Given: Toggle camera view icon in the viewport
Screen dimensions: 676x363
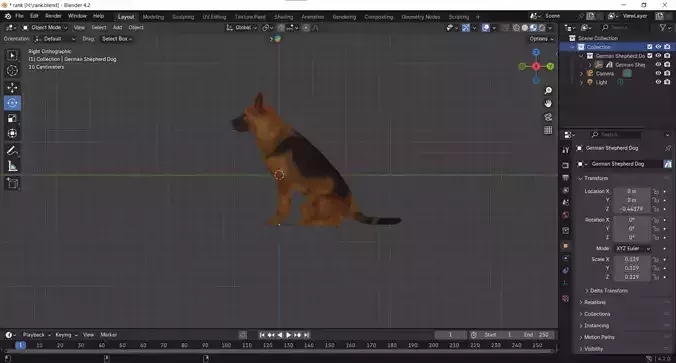Looking at the screenshot, I should coord(548,117).
